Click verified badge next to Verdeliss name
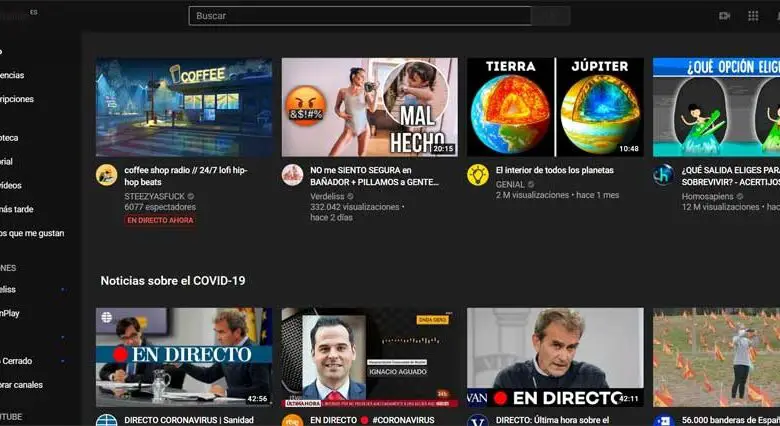 pyautogui.click(x=350, y=196)
